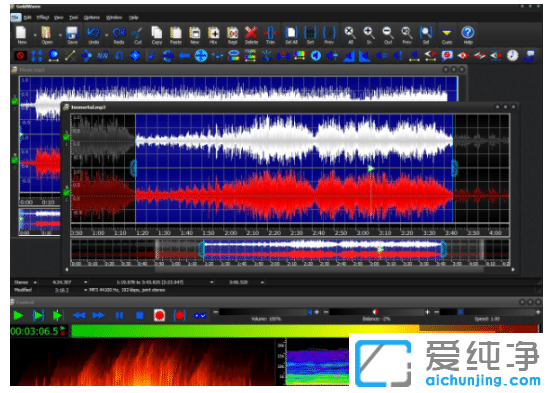Toggle the left channel checkmark in the background sound window
Screen dimensions: 549x393
pyautogui.click(x=15, y=101)
